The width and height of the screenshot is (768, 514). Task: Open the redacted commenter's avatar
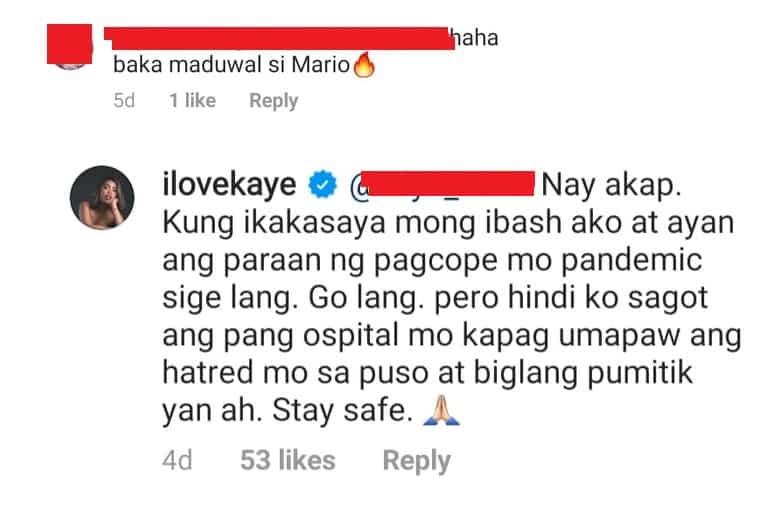(x=70, y=46)
